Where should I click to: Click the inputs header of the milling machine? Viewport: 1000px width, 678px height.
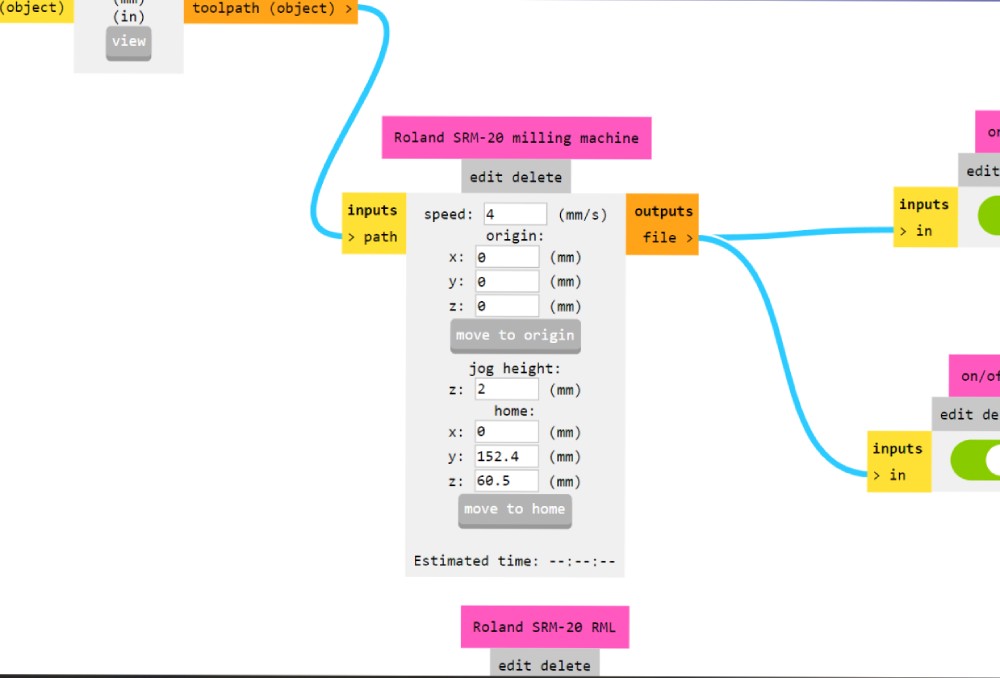click(372, 210)
